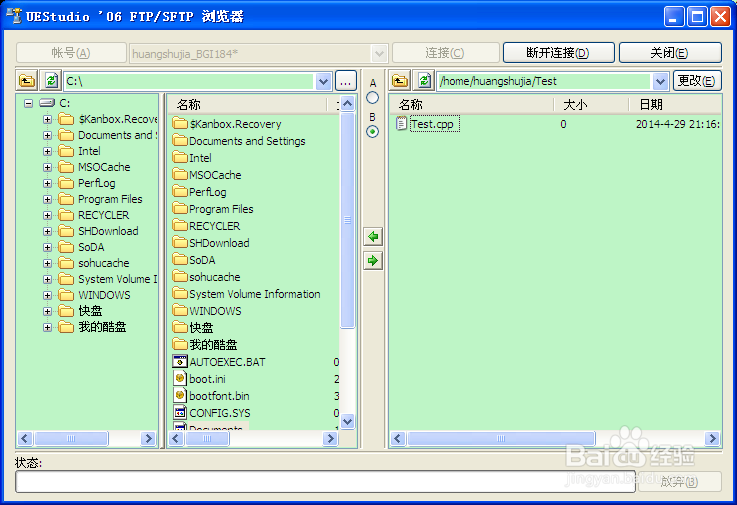Minimize the UEStudio FTP browser window
The image size is (737, 505).
pos(674,16)
